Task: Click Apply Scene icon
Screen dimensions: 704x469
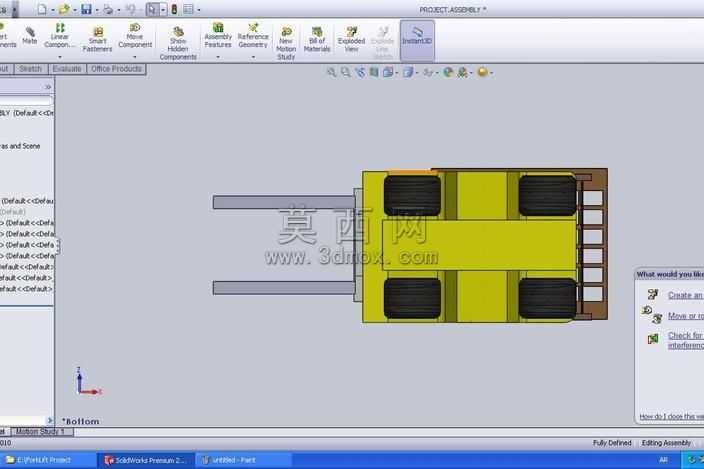Action: pos(462,72)
